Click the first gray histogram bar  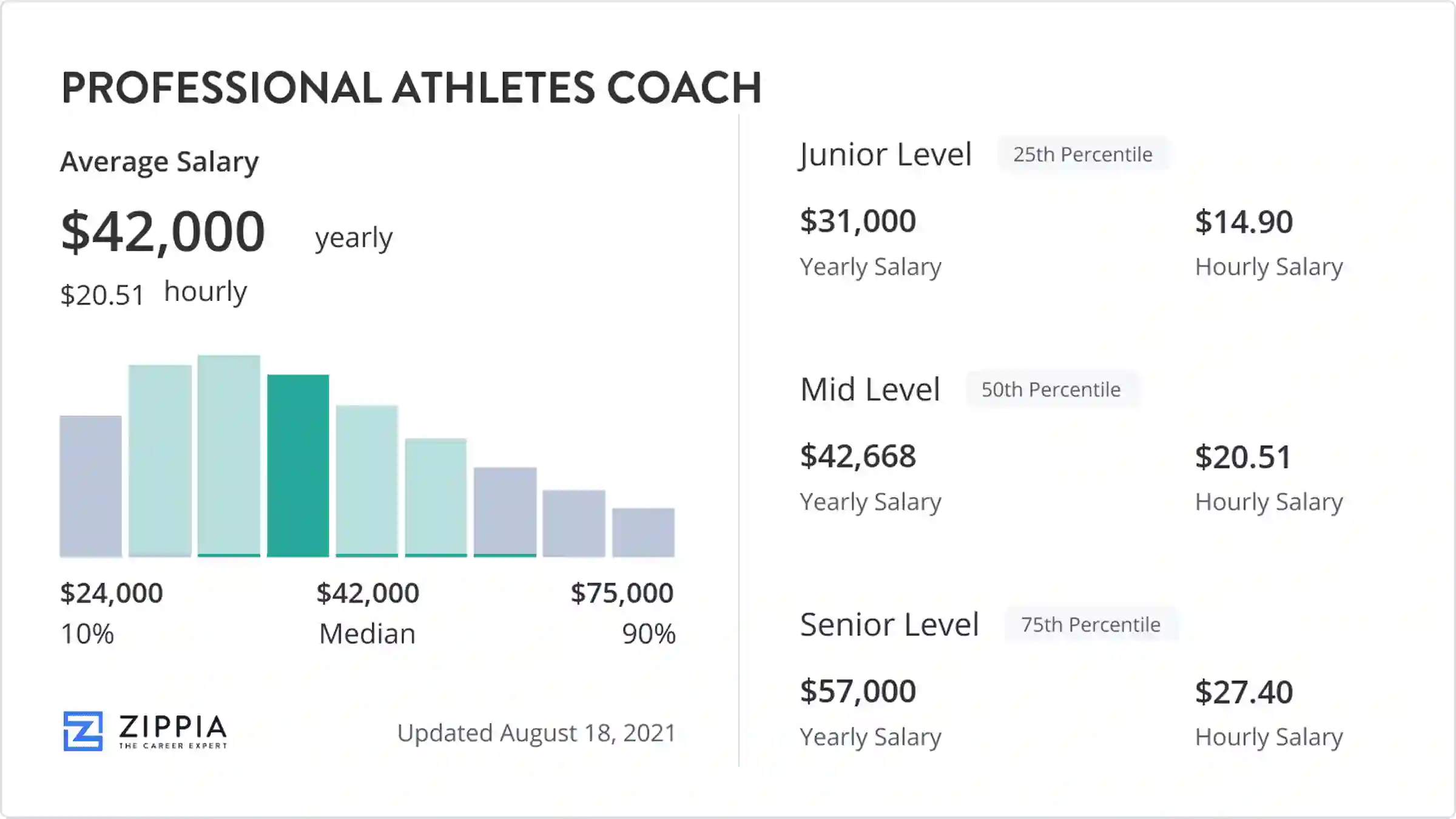[x=90, y=486]
